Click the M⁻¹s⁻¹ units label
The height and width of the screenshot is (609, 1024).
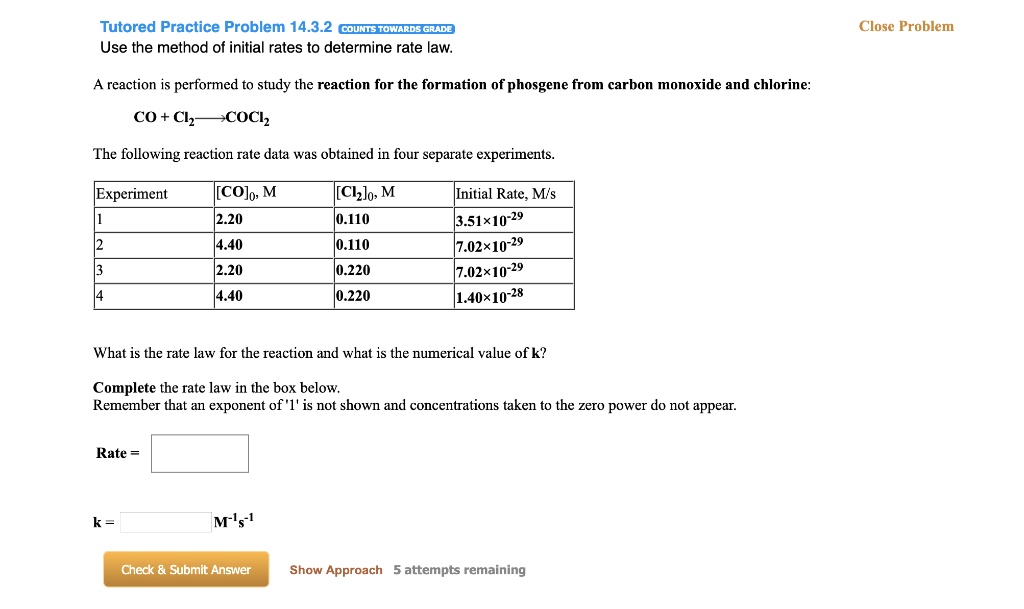[x=235, y=521]
